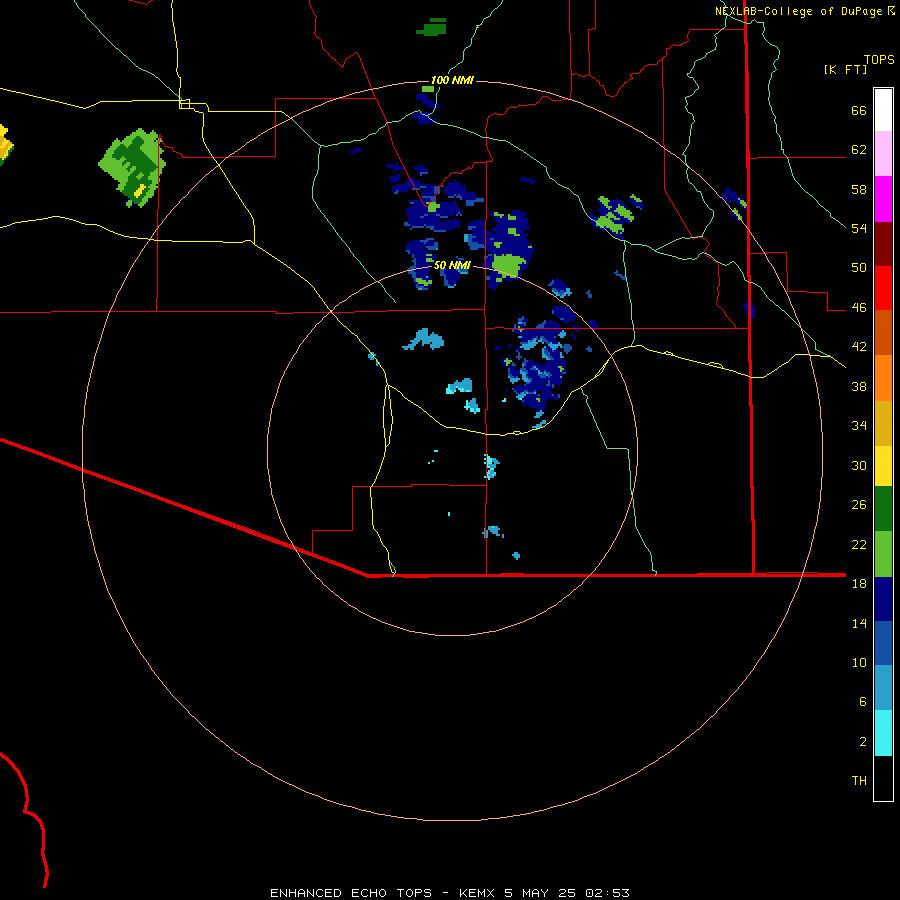This screenshot has width=900, height=900.
Task: Click the legend value "30"
Action: (x=859, y=465)
